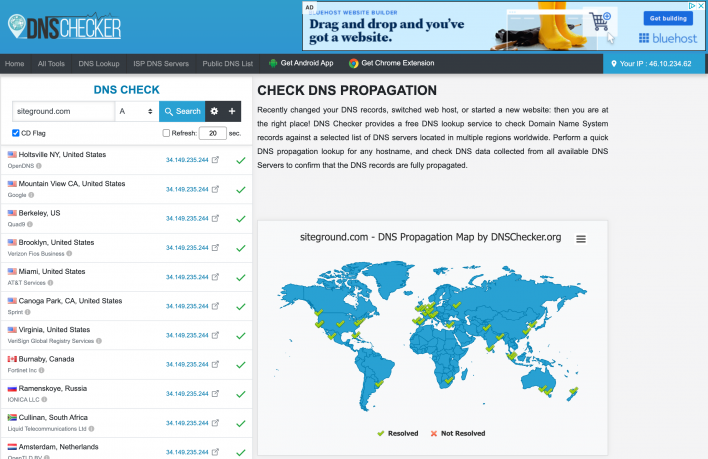
Task: Click info icon next to Verizon Fios Business
Action: point(69,254)
